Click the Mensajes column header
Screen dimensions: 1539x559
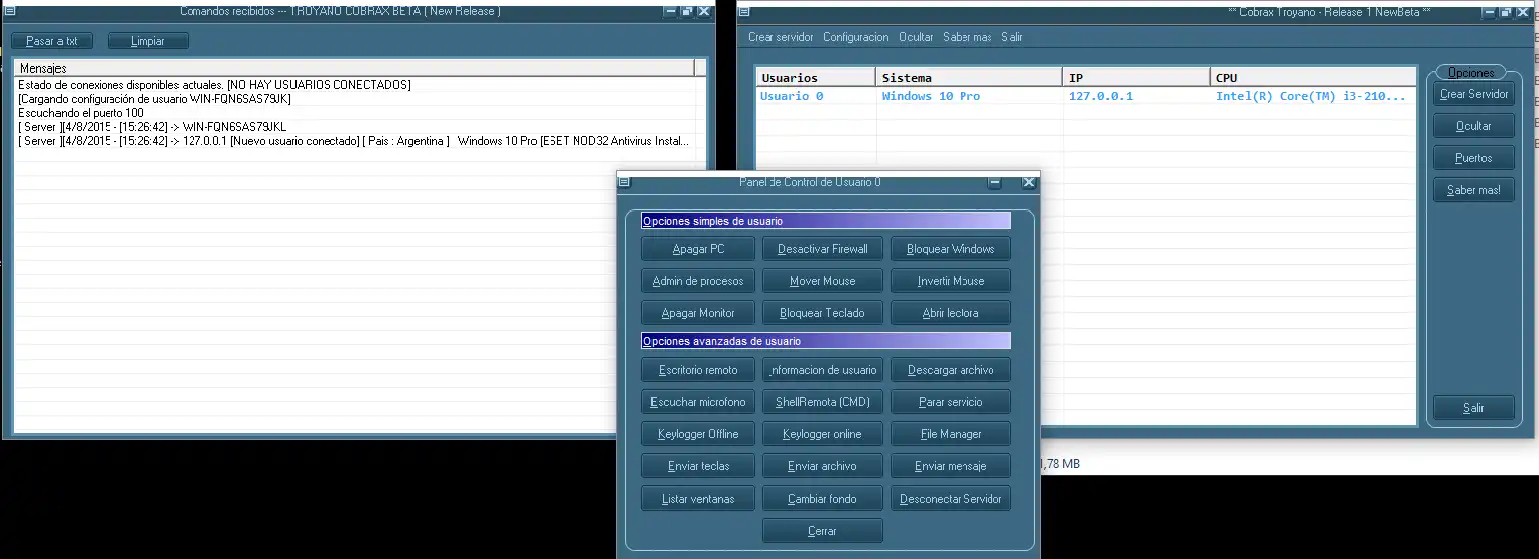coord(354,68)
